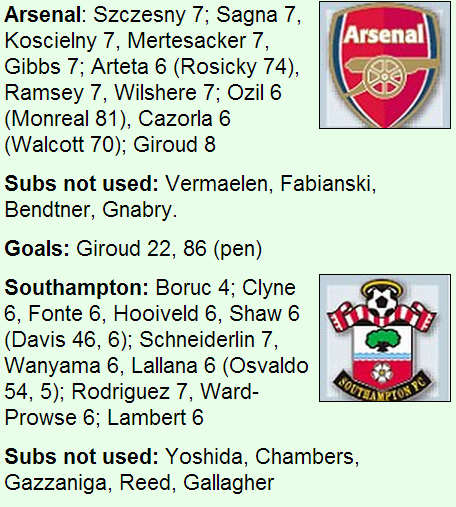Click the Arsenal Subs not used label
Viewport: 456px width, 507px height.
pyautogui.click(x=82, y=184)
